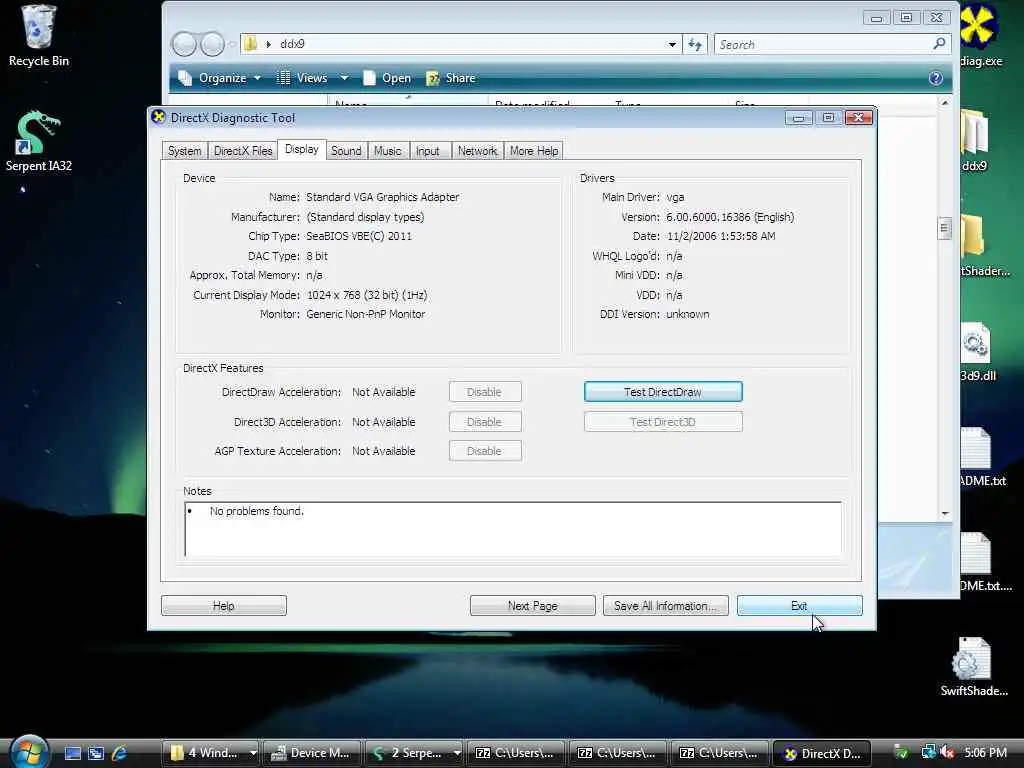The image size is (1024, 768).
Task: Expand the 4 Windows Explorer taskbar group
Action: (253, 753)
